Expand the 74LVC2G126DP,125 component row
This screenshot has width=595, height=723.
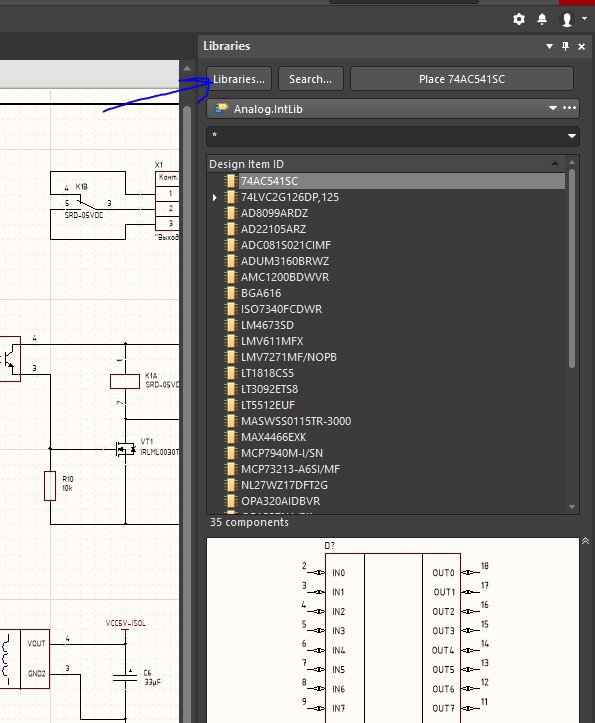214,197
